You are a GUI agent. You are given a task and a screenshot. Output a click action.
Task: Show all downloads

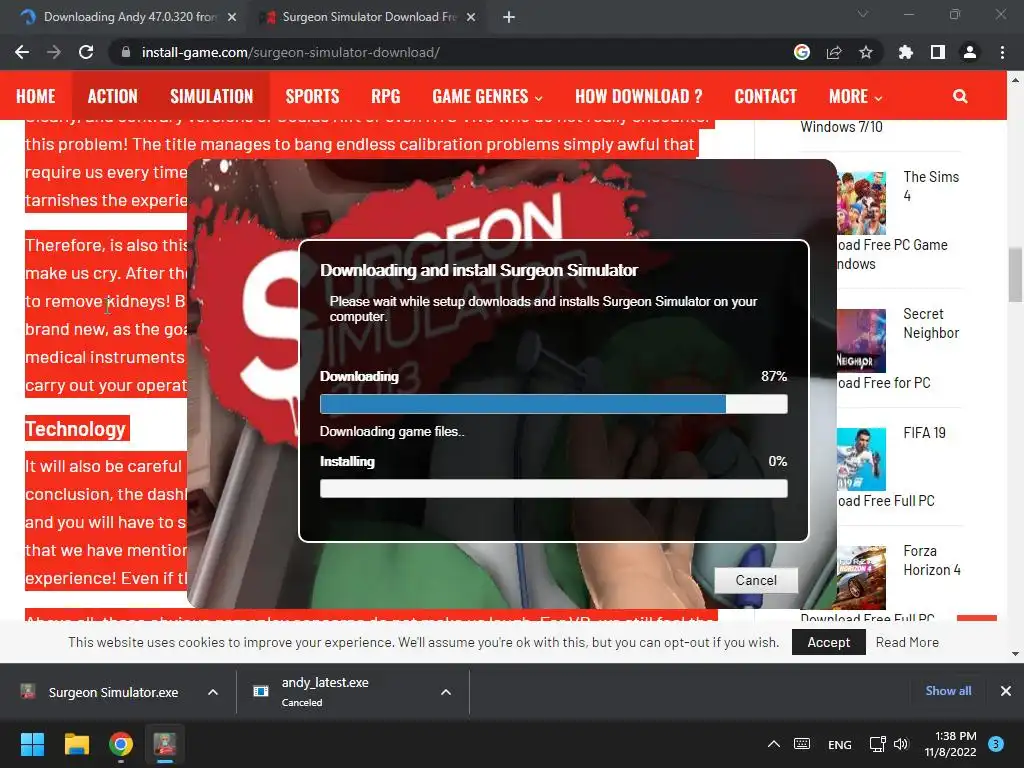[x=948, y=690]
